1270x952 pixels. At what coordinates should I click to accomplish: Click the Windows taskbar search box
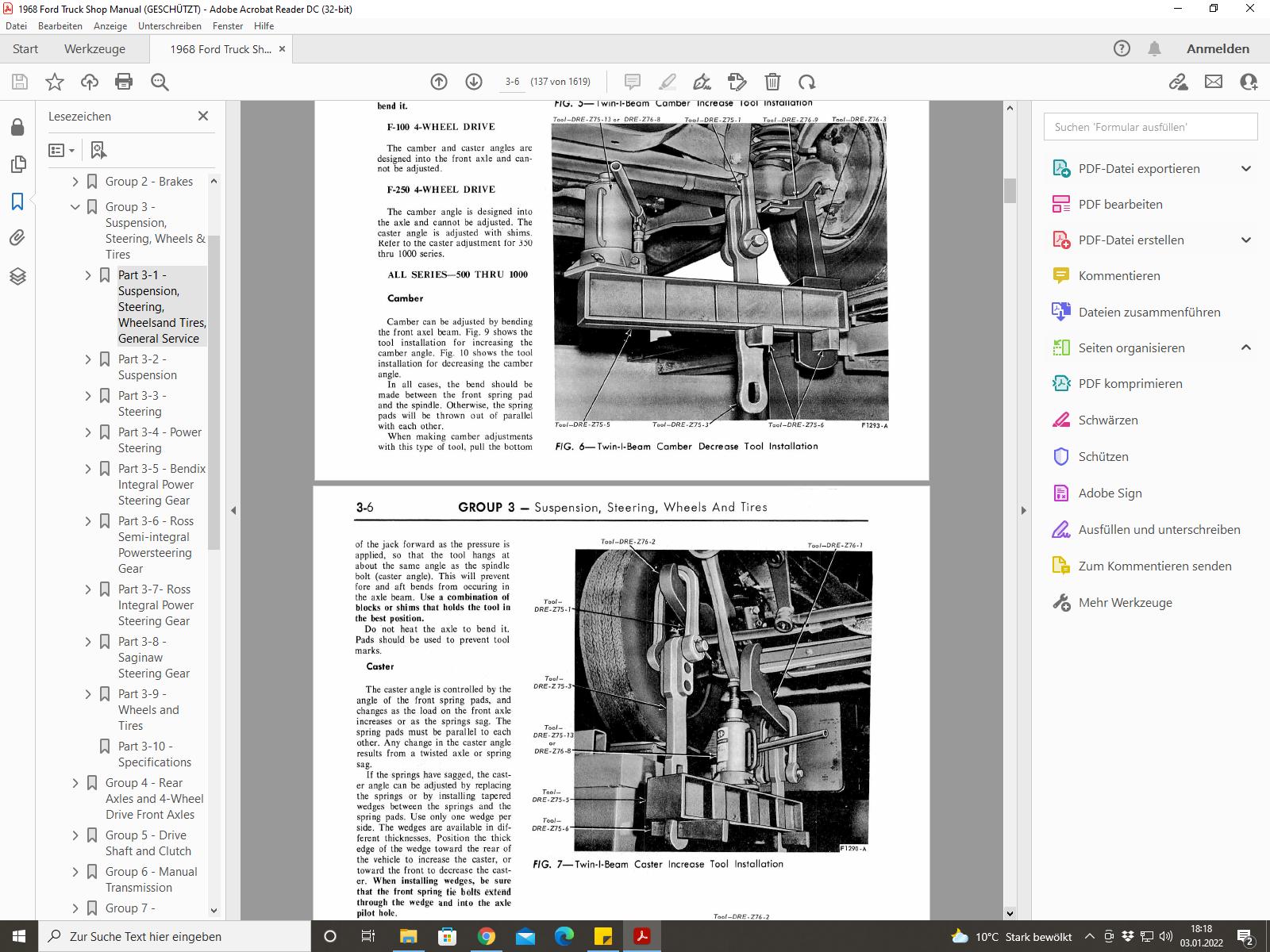175,936
